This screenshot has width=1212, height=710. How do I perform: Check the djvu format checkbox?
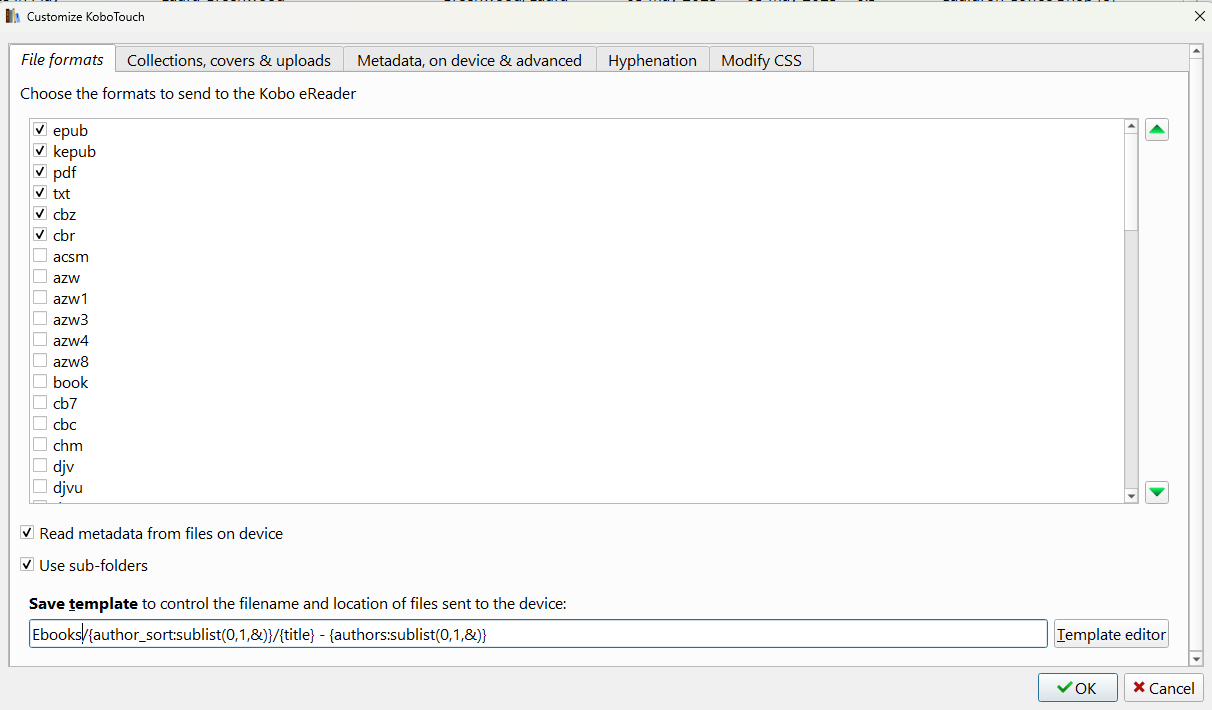tap(40, 487)
